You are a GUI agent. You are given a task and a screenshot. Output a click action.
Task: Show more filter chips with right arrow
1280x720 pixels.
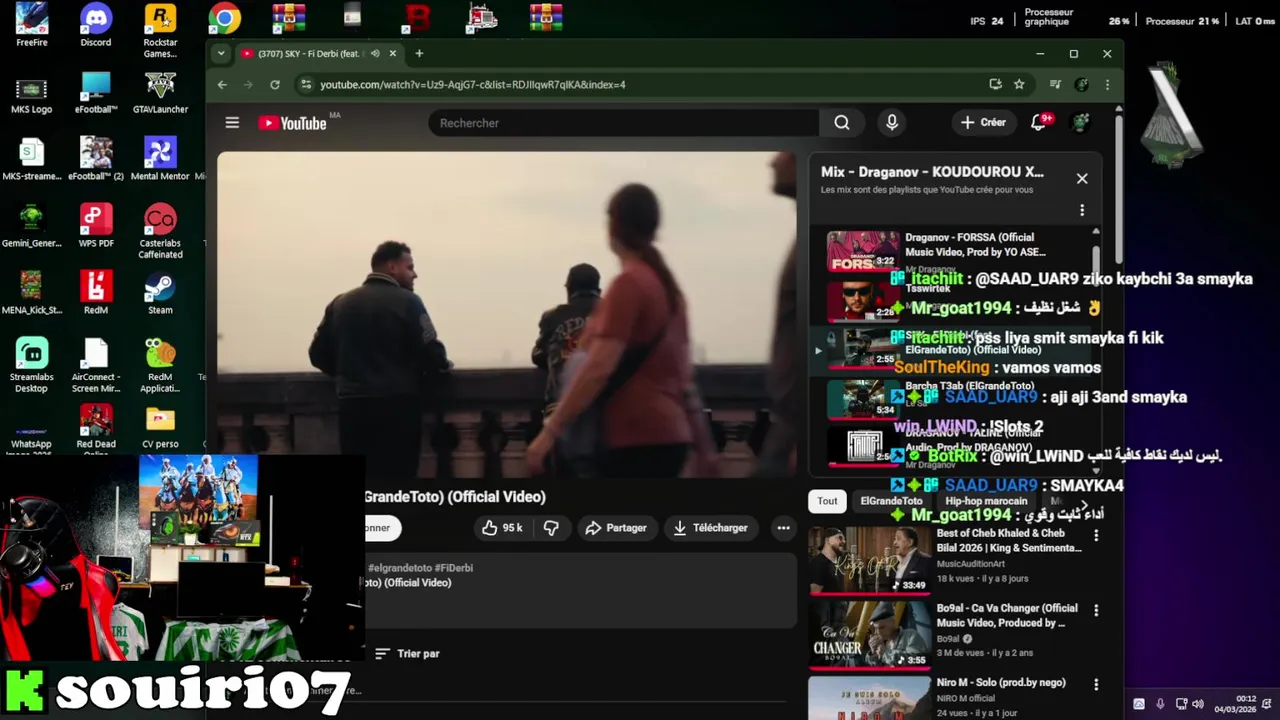pos(1085,505)
